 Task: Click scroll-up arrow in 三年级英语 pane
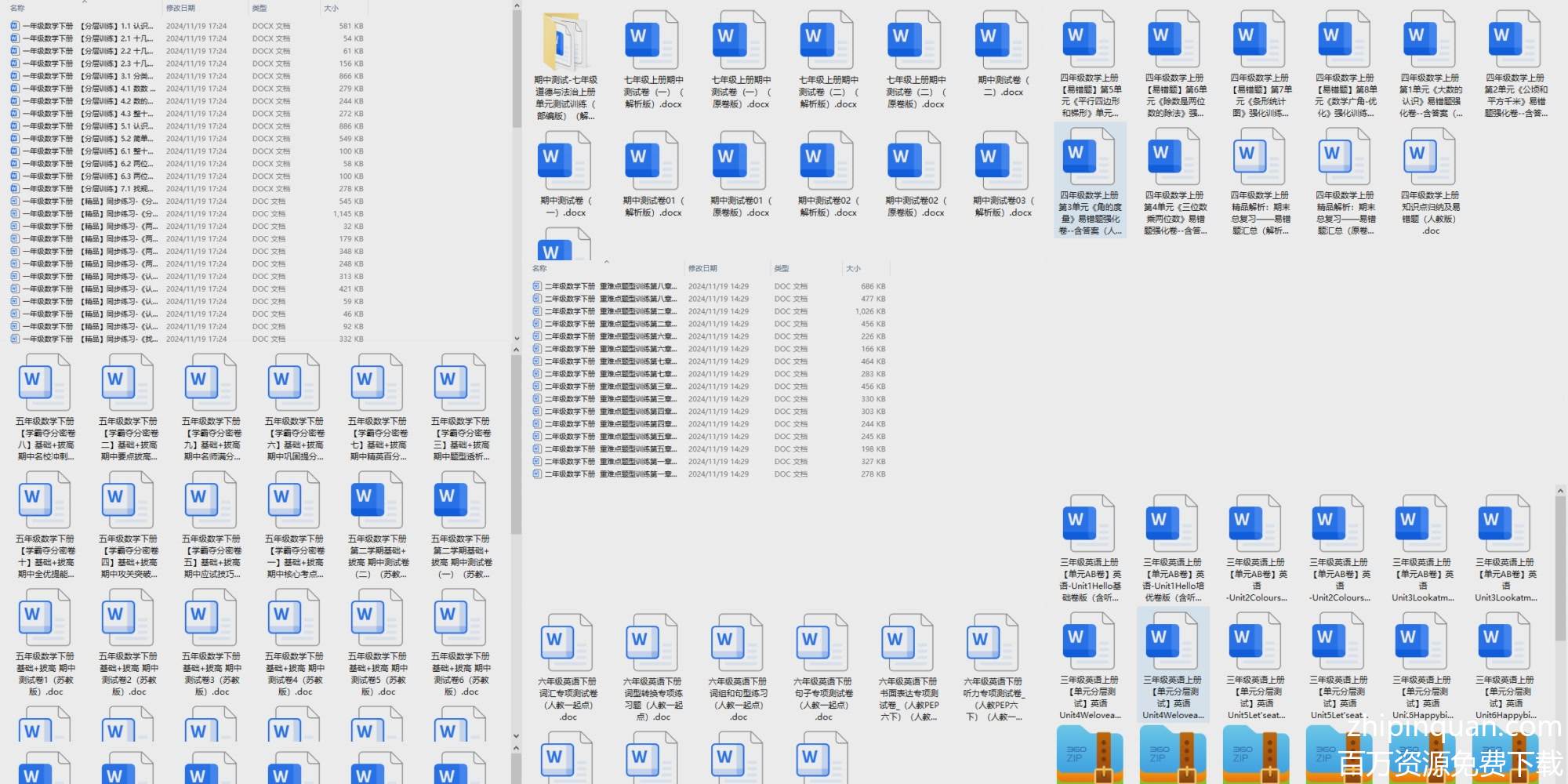[x=1560, y=491]
